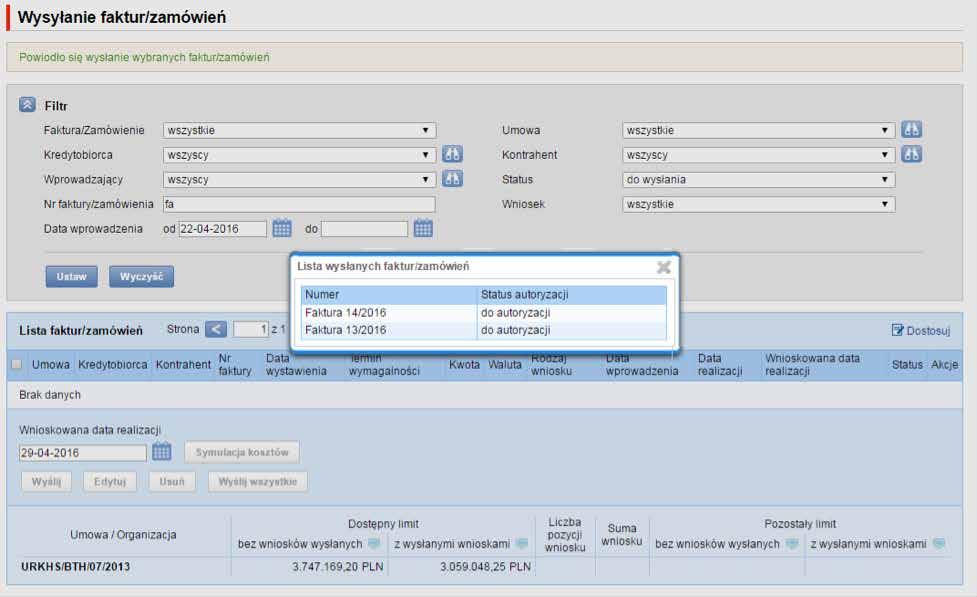Click info icon beside Pozostały limit z wysłanymi
This screenshot has height=597, width=977.
(938, 544)
